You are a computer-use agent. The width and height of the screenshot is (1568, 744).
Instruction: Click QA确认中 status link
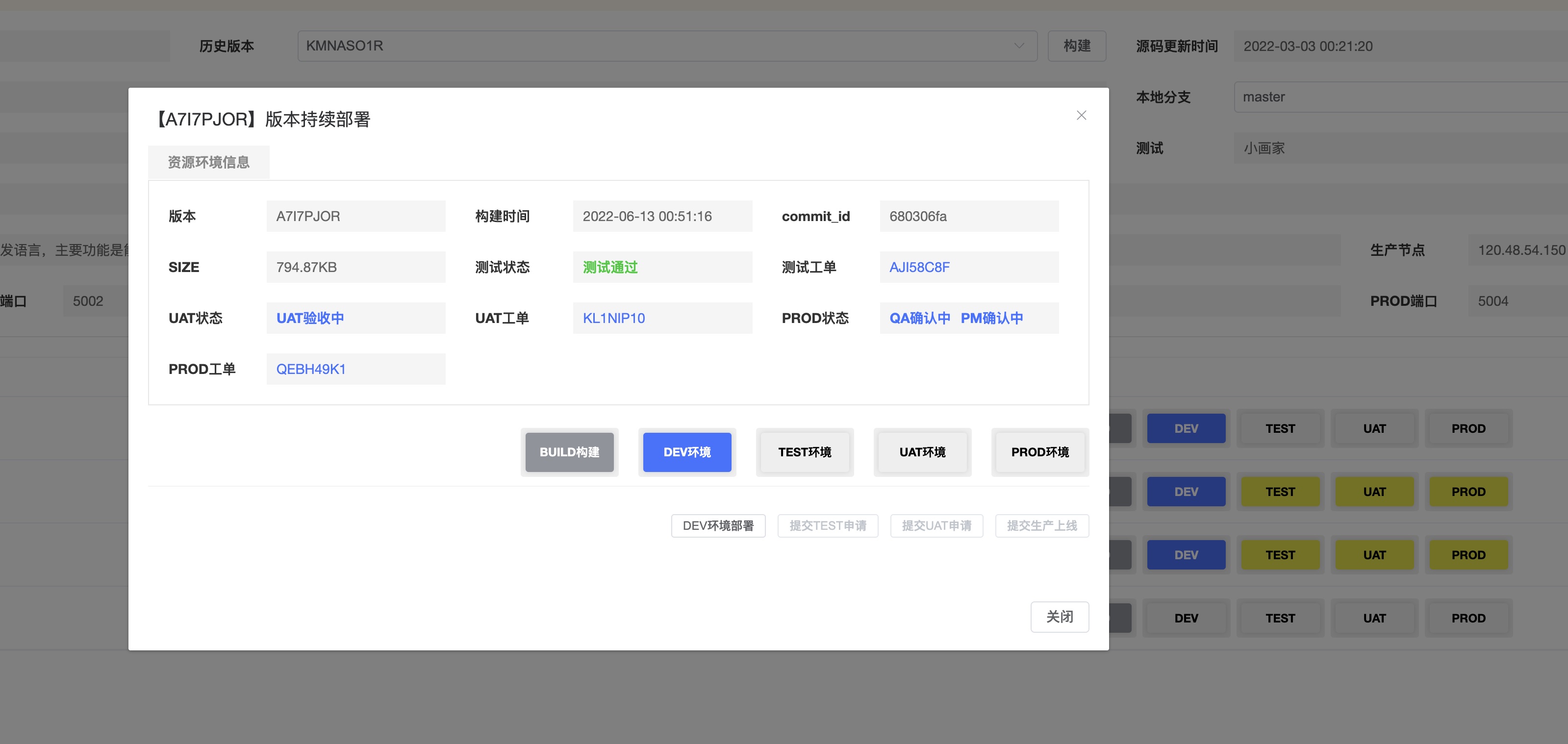click(x=919, y=318)
